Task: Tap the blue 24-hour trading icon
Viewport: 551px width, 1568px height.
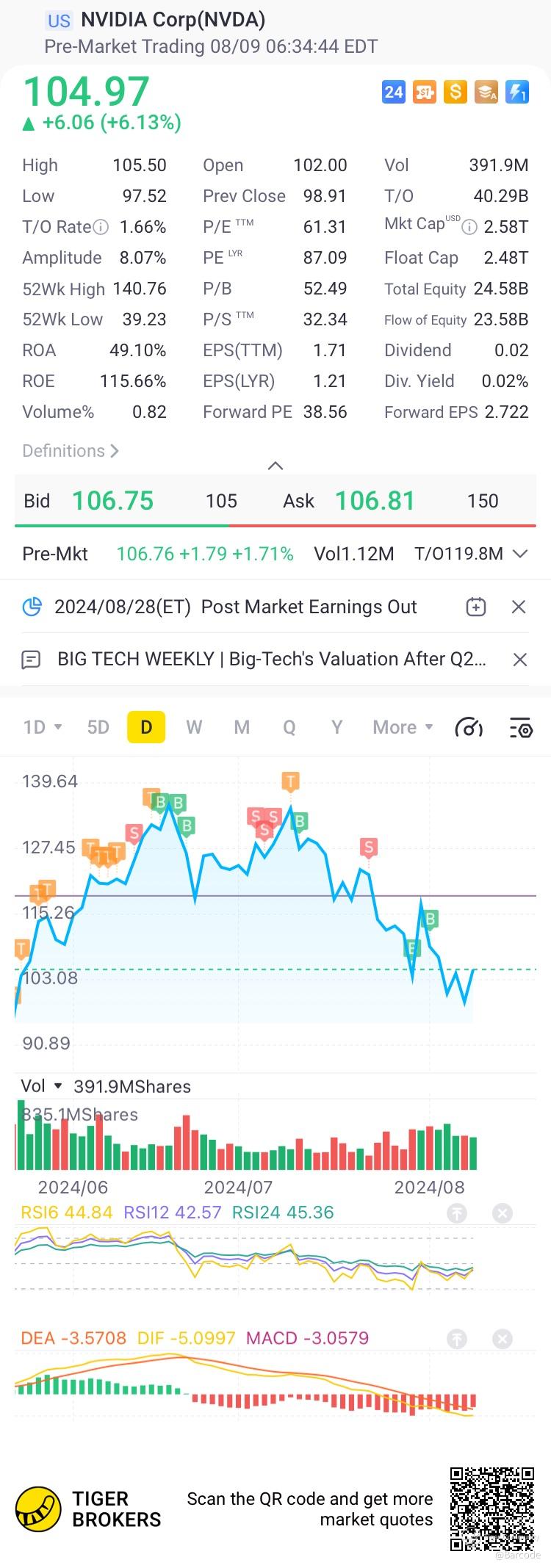Action: (394, 92)
